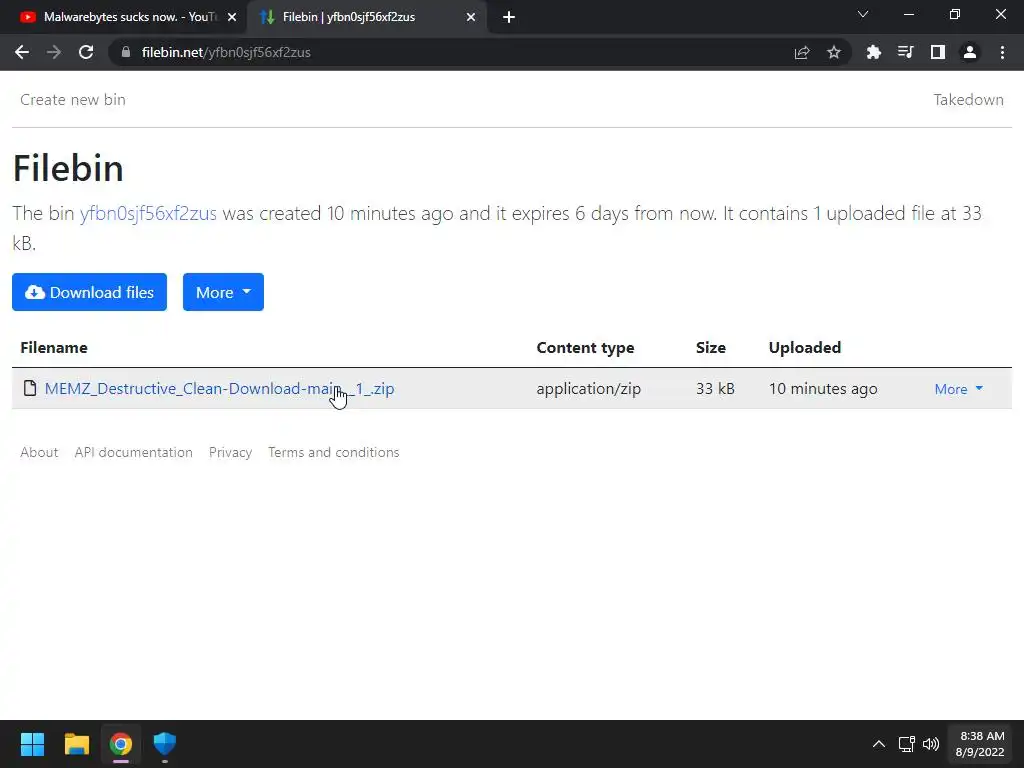Select the Filebin yfbn0sjf56xf2zus tab
Screen dimensions: 1024x768
[x=366, y=17]
